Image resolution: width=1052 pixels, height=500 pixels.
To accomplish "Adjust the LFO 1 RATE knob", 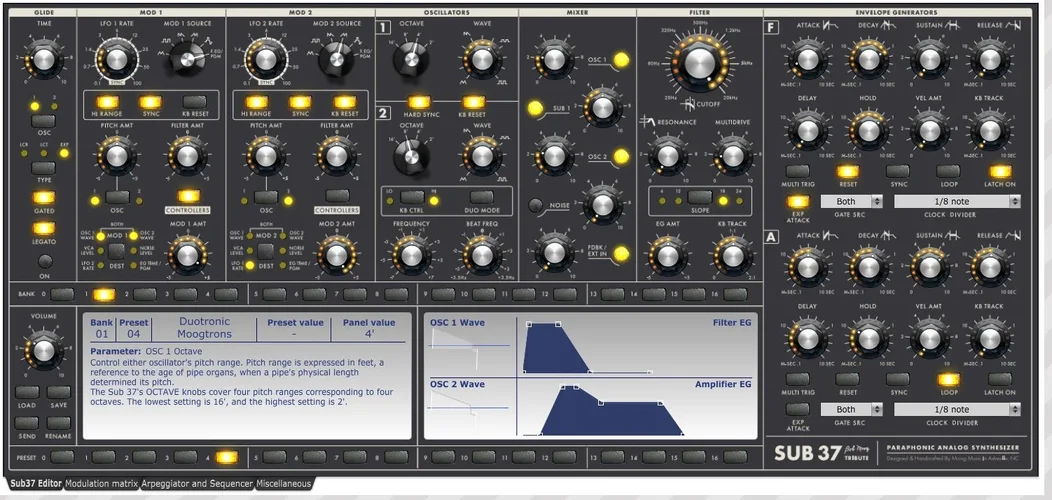I will click(x=115, y=60).
